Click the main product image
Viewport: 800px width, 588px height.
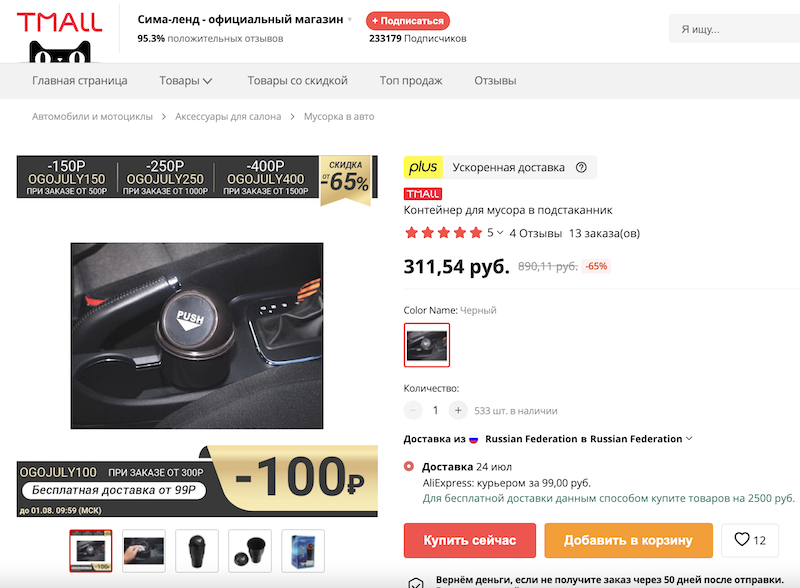click(x=197, y=336)
